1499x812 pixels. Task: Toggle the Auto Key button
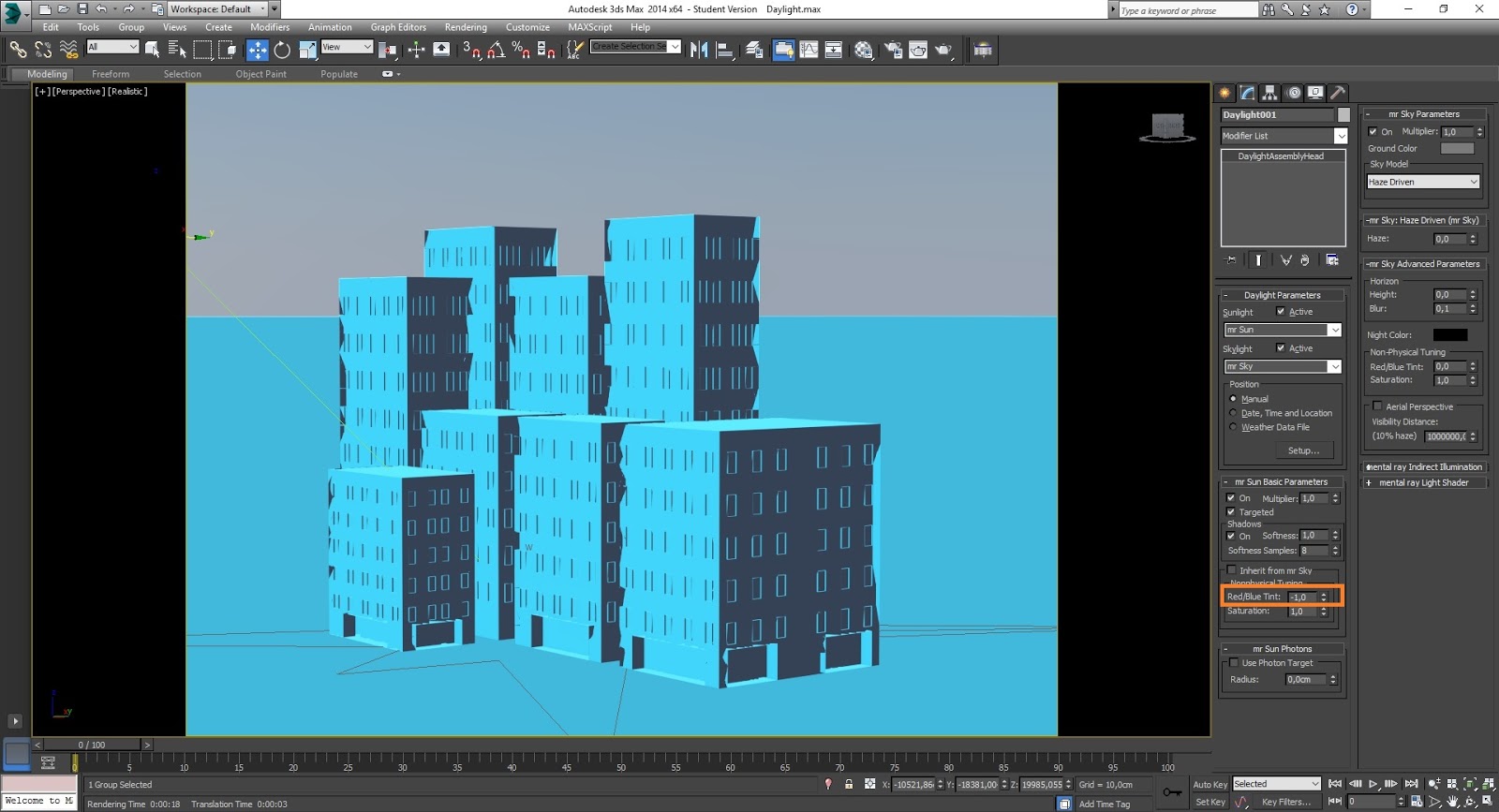click(1210, 784)
